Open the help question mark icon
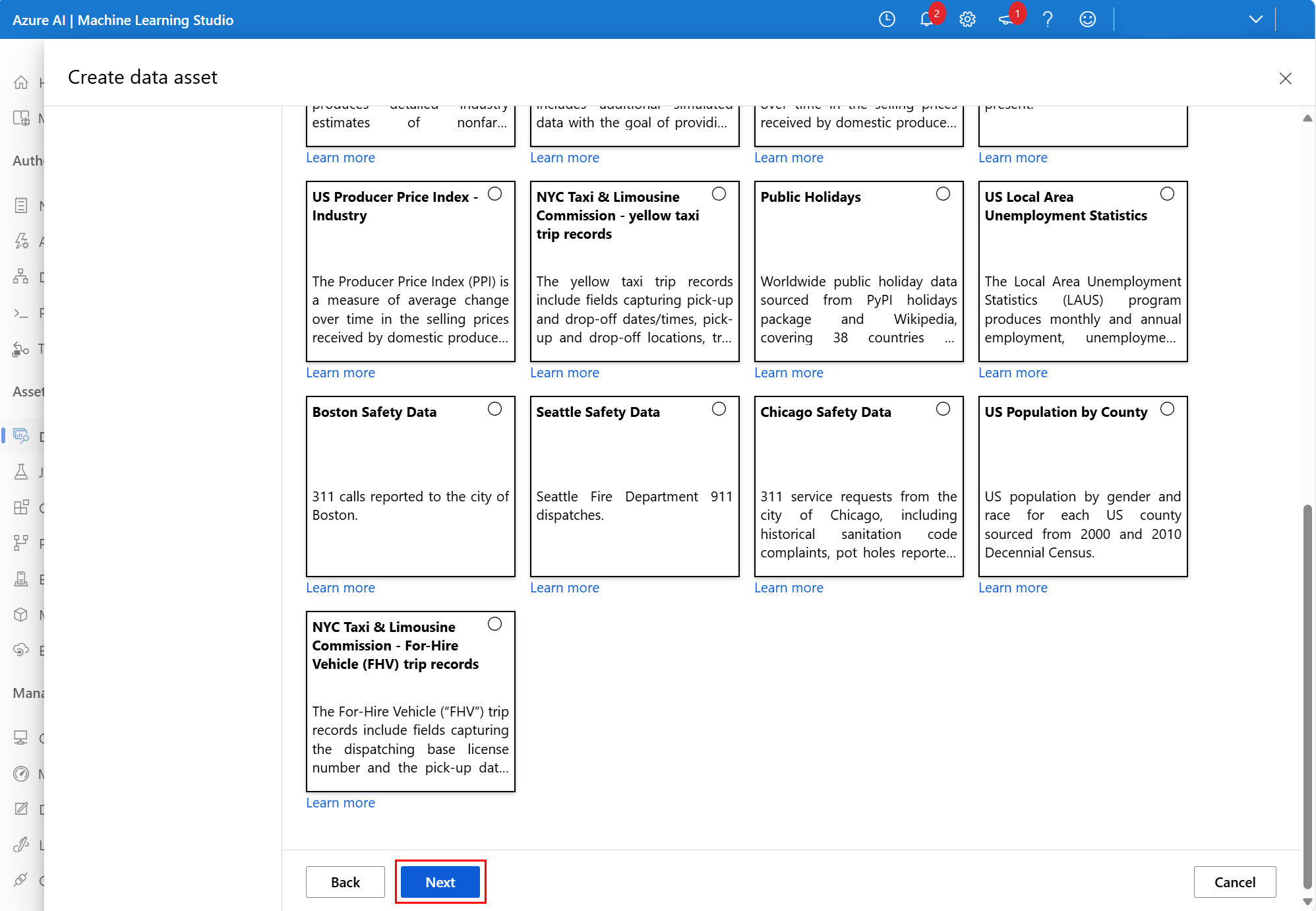Image resolution: width=1316 pixels, height=911 pixels. pyautogui.click(x=1047, y=20)
